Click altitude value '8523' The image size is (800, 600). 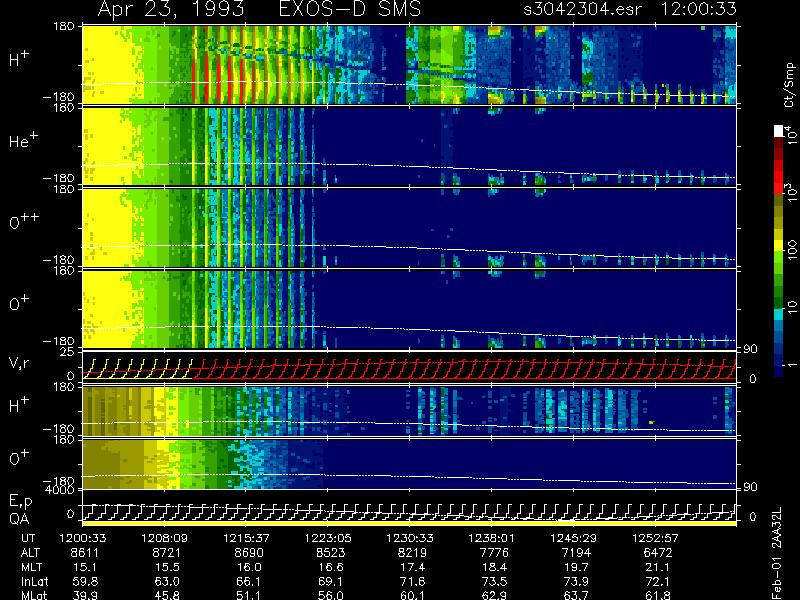click(330, 553)
